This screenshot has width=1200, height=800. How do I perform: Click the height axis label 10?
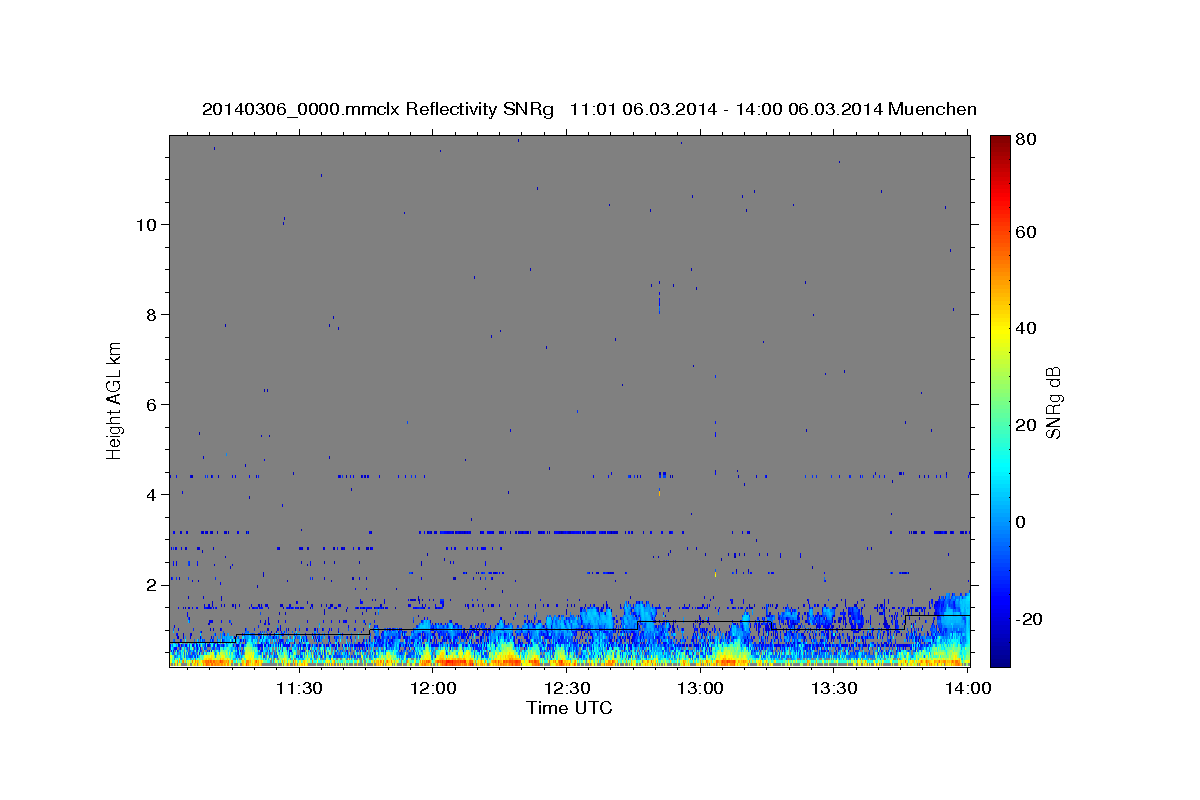coord(145,224)
